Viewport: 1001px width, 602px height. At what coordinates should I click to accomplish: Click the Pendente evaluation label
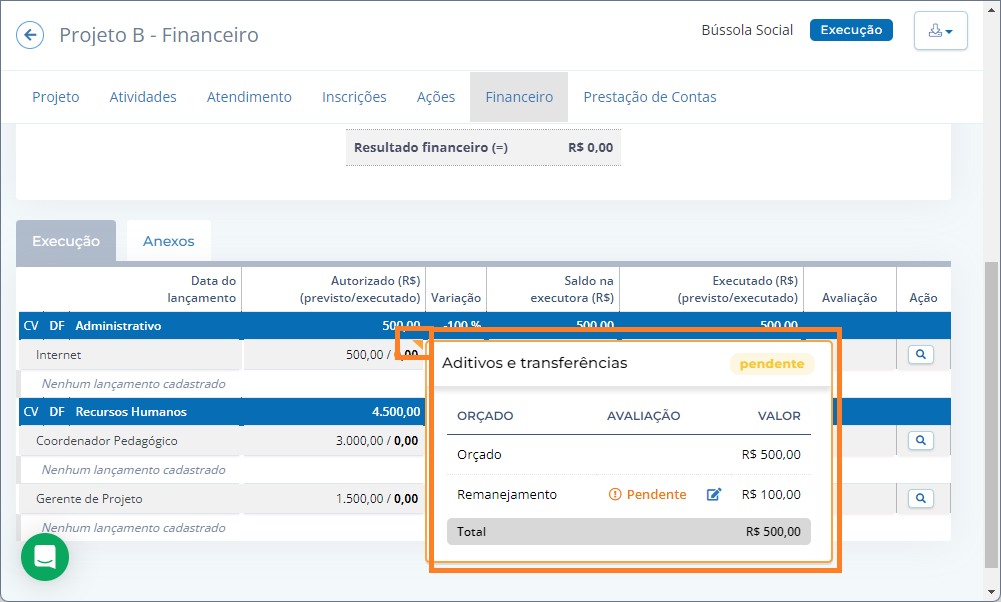click(656, 494)
